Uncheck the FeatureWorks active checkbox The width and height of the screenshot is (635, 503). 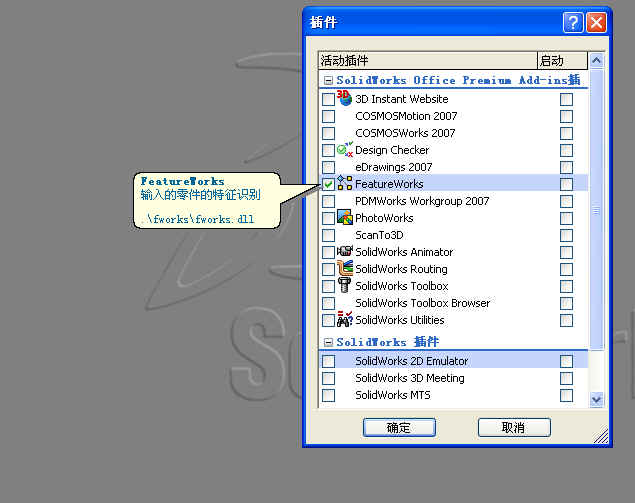(328, 185)
